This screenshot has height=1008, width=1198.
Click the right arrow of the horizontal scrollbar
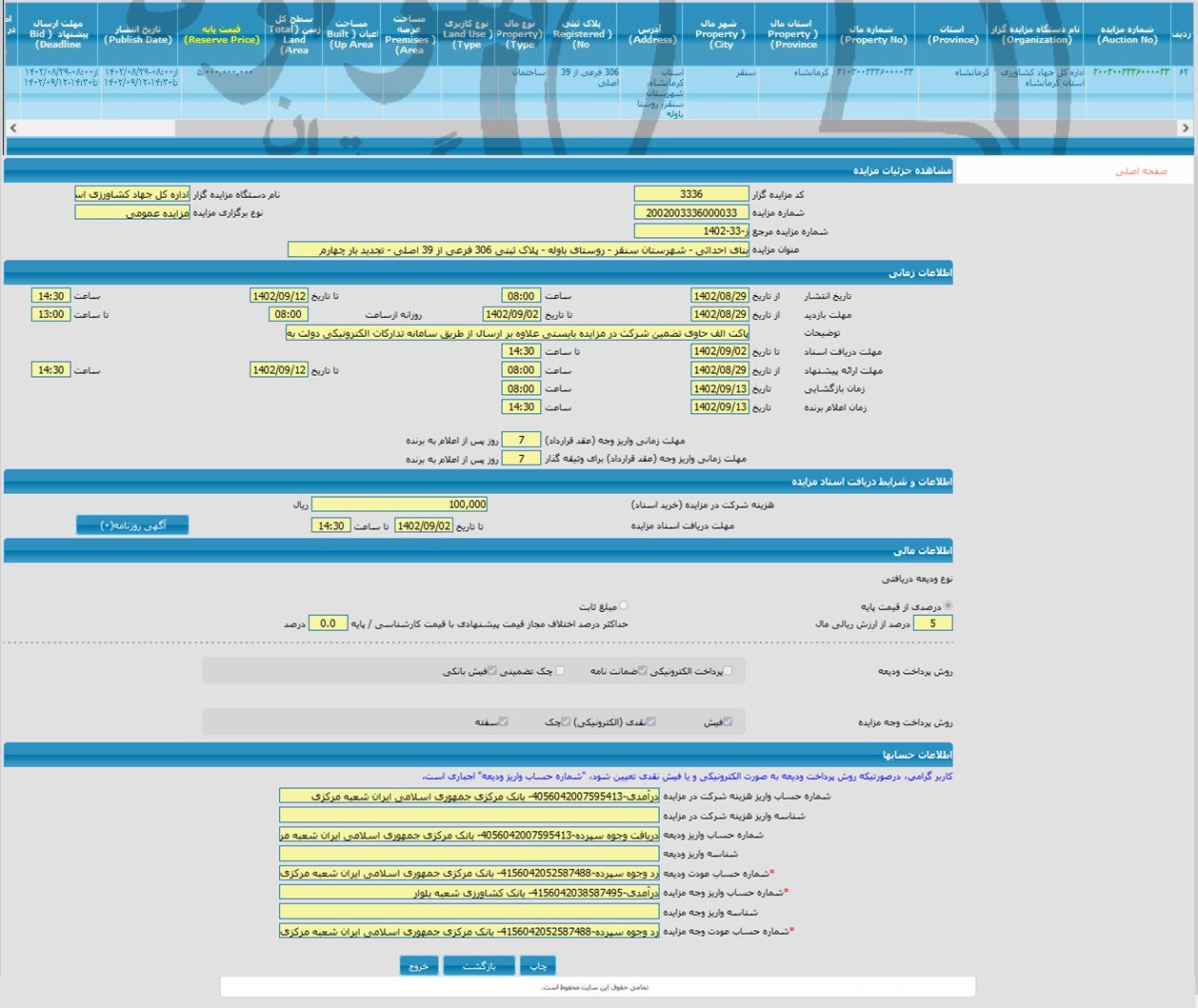1185,128
